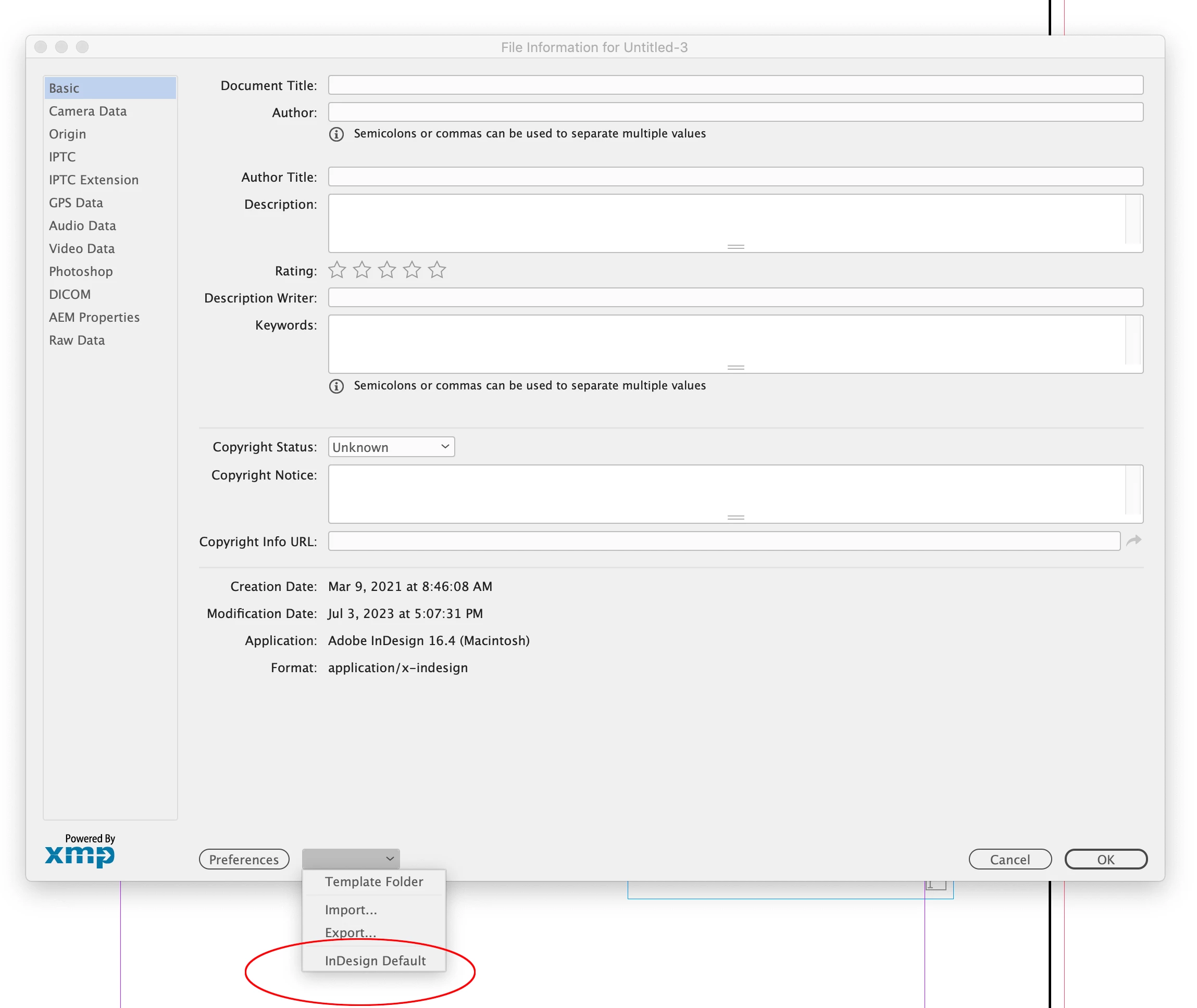This screenshot has width=1197, height=1008.
Task: Open the Copyright Status dropdown
Action: (391, 447)
